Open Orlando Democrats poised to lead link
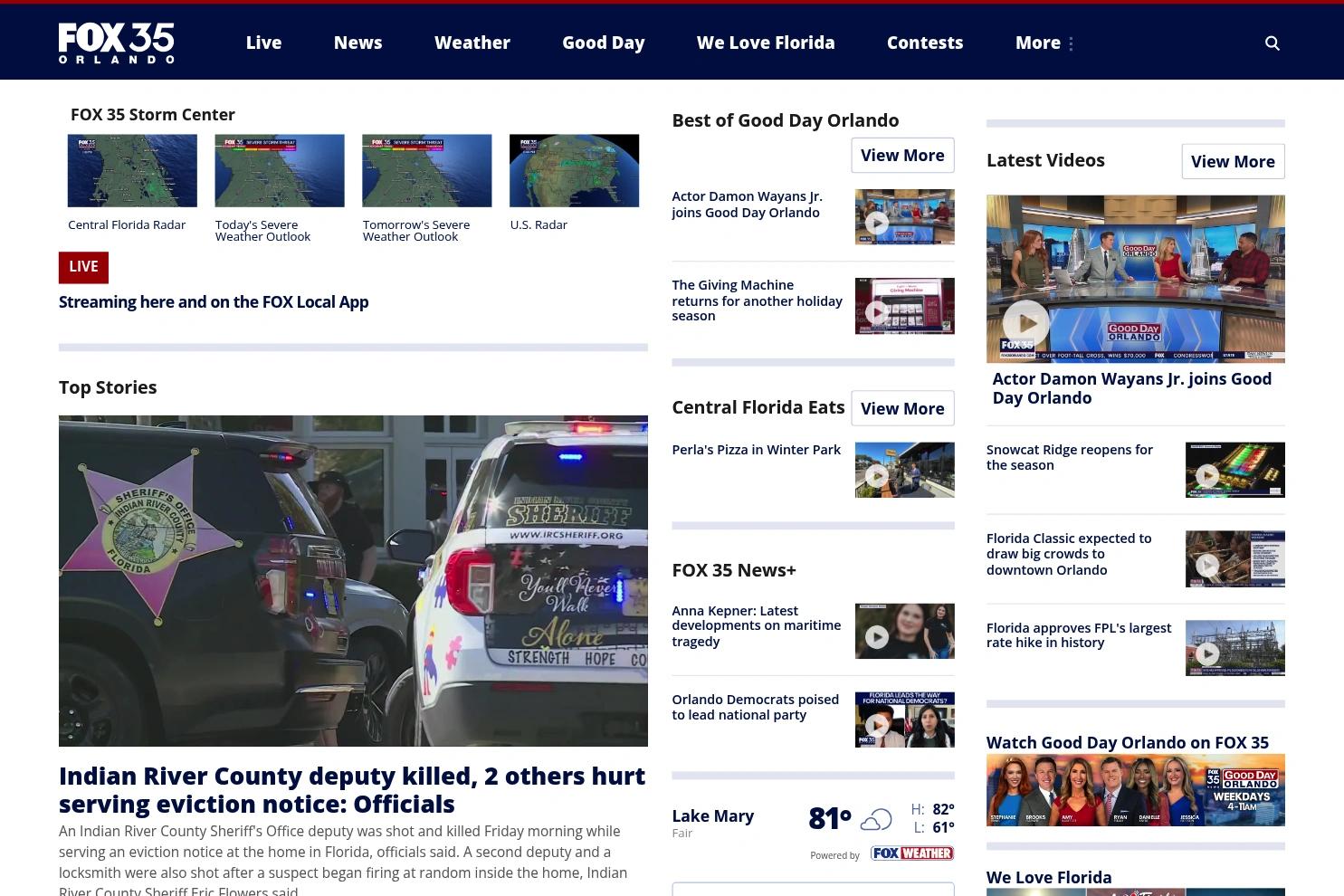The width and height of the screenshot is (1344, 896). pyautogui.click(x=755, y=707)
